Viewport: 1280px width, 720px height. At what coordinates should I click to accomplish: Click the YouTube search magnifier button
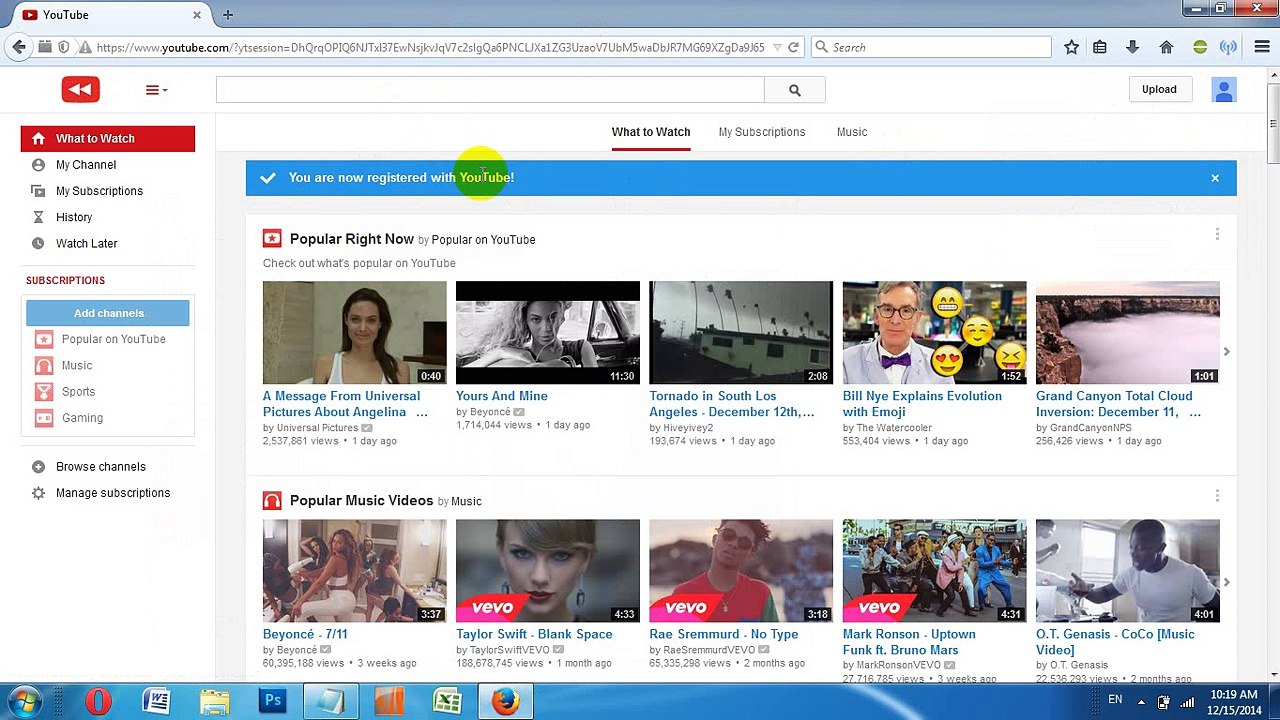click(795, 90)
